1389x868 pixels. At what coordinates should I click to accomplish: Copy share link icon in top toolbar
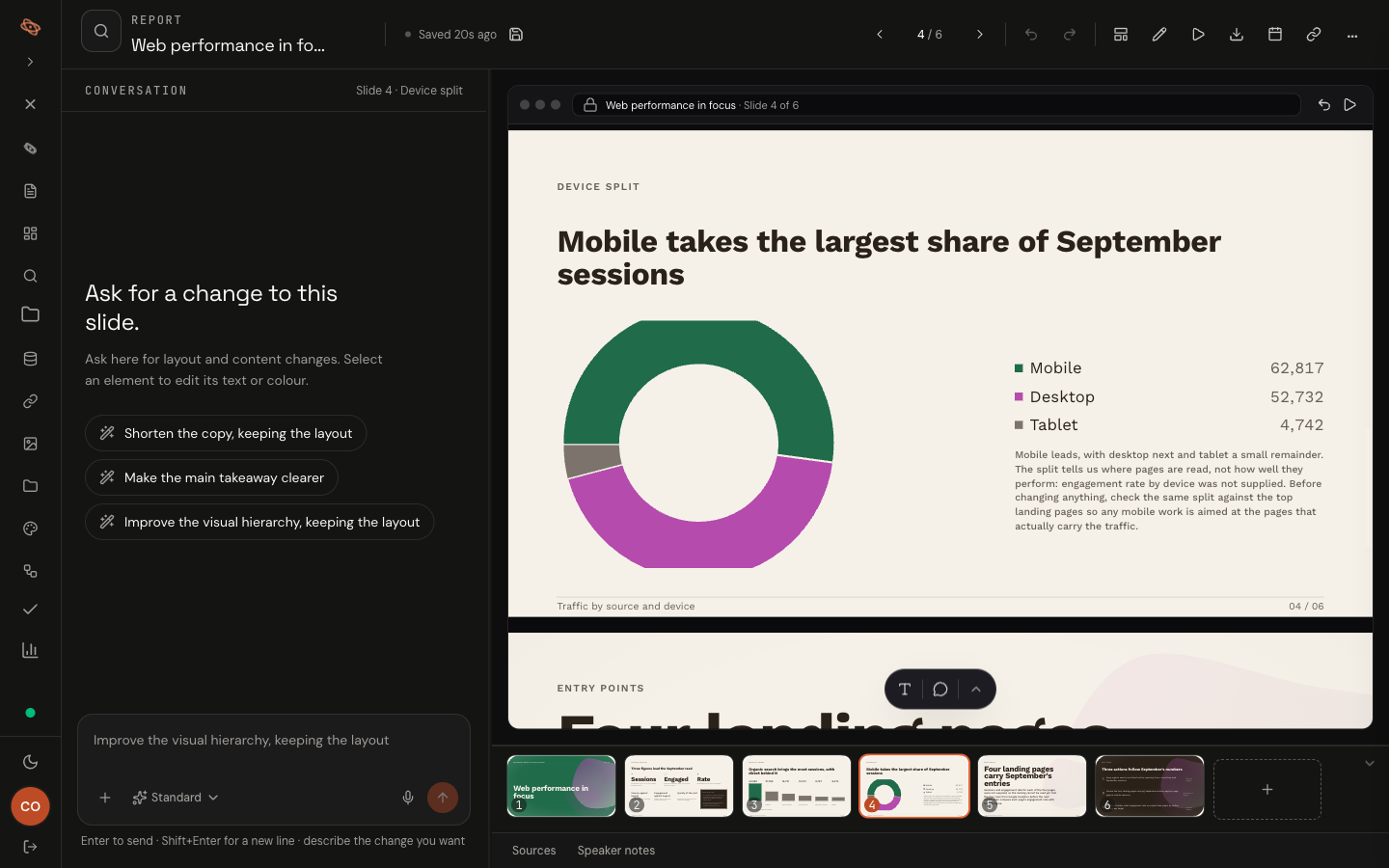(x=1314, y=35)
